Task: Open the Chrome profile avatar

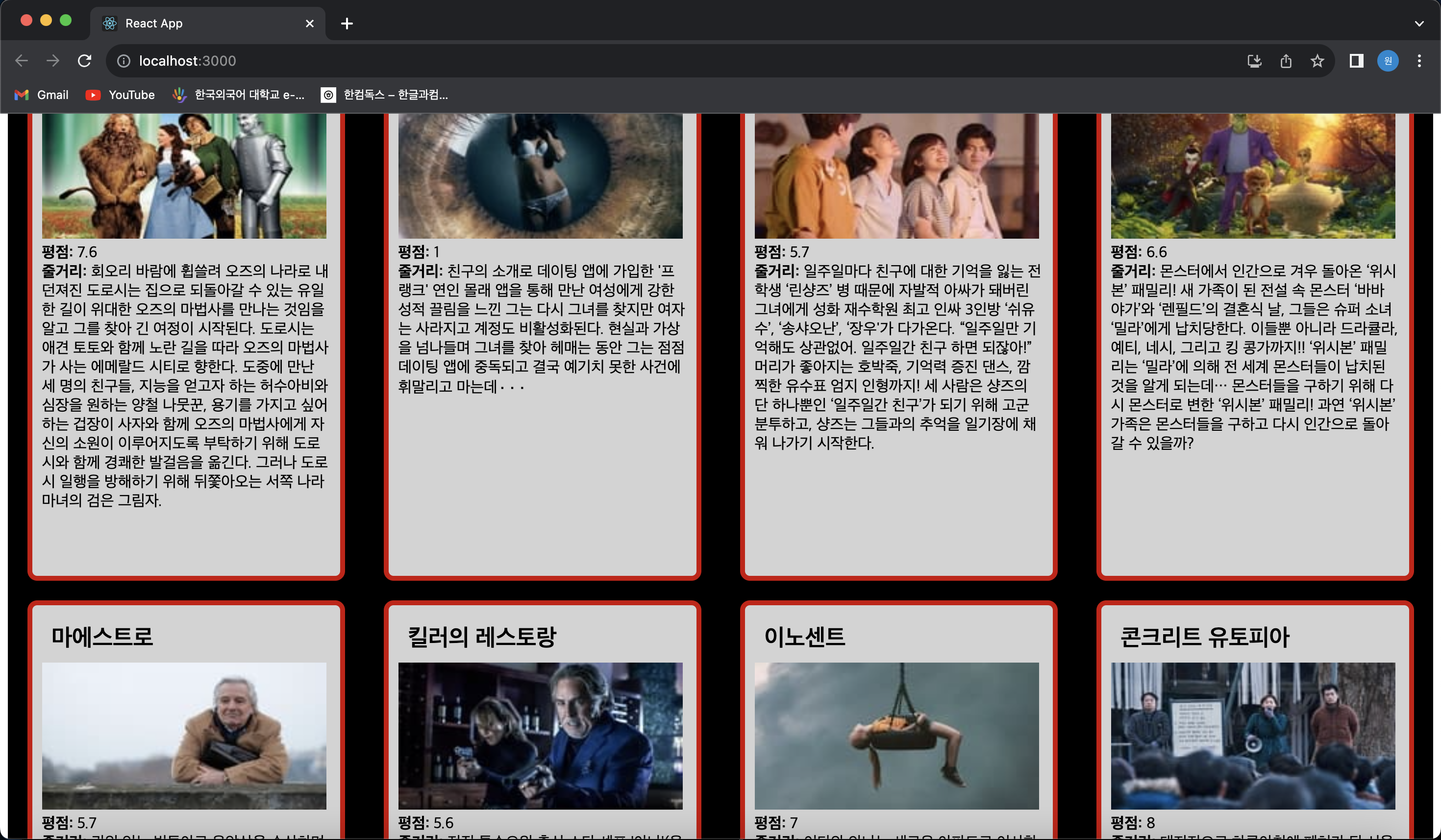Action: click(x=1388, y=61)
